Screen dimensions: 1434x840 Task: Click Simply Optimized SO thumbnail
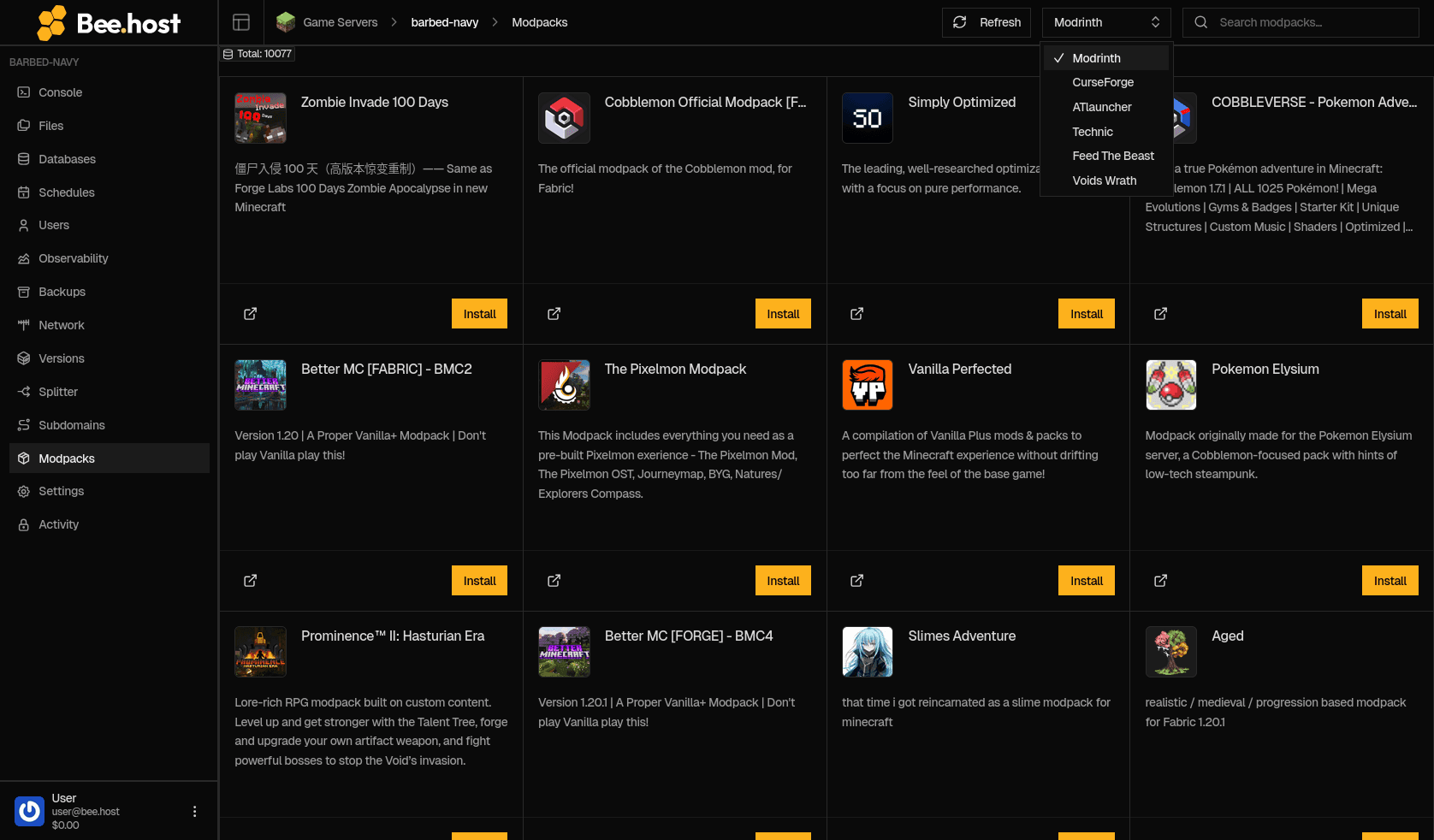868,118
